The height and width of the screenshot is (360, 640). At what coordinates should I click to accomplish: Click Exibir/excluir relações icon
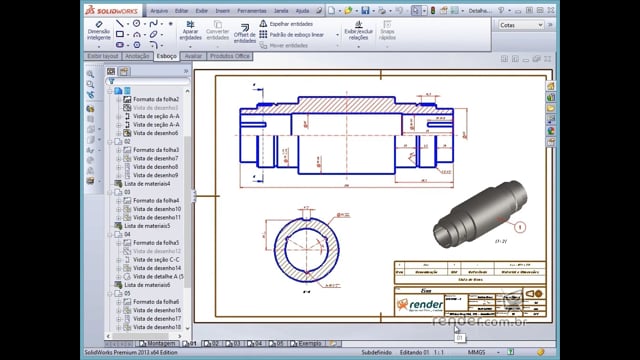point(358,31)
